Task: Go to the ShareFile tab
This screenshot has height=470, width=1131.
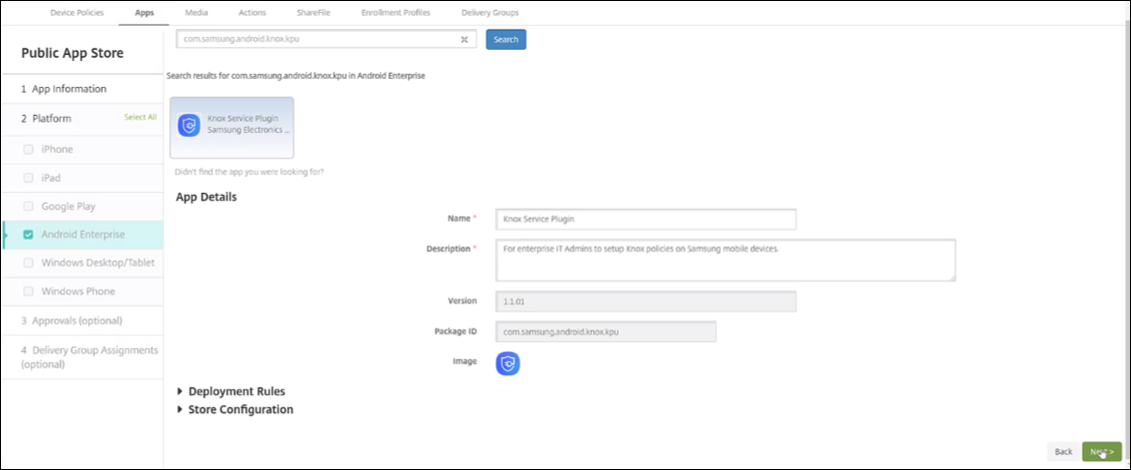Action: (313, 12)
